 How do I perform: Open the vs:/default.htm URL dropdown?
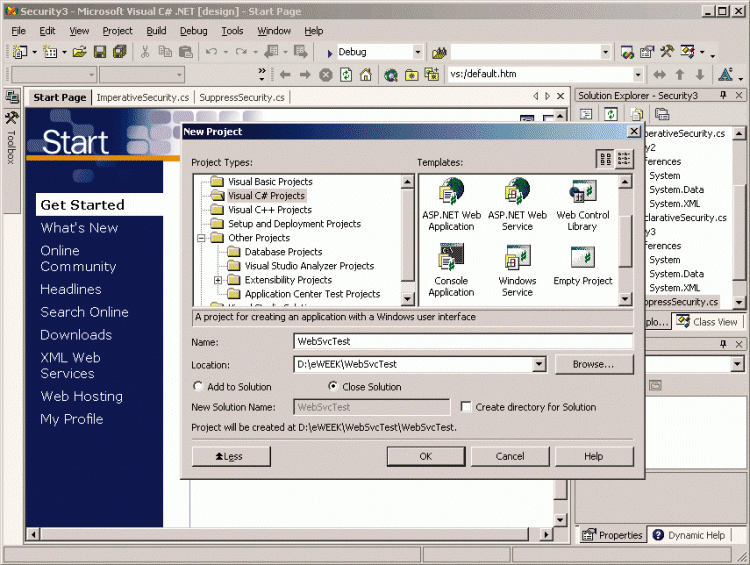coord(638,75)
